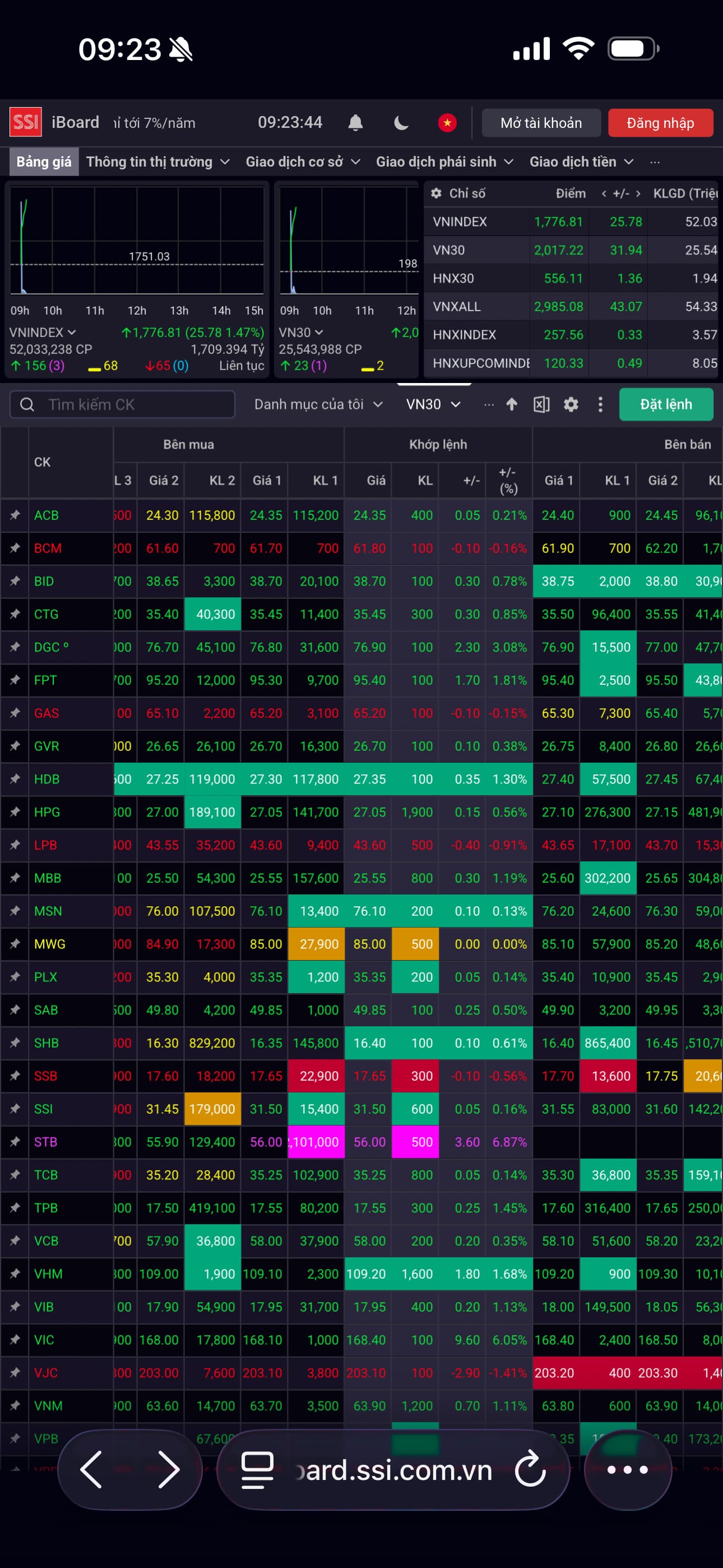Reload the page icon
Screen dimensions: 723x1568
pyautogui.click(x=531, y=1469)
